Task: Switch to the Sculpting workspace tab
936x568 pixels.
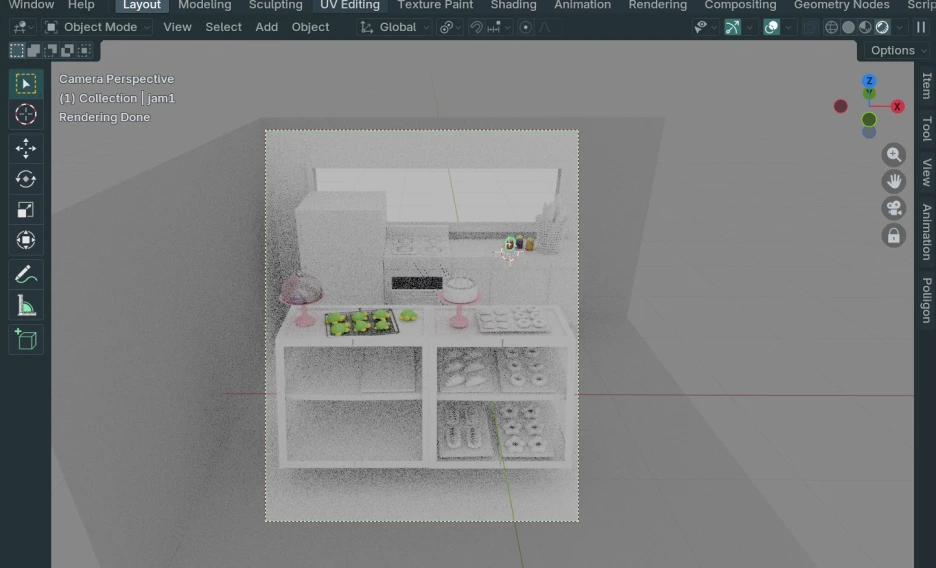Action: click(275, 5)
